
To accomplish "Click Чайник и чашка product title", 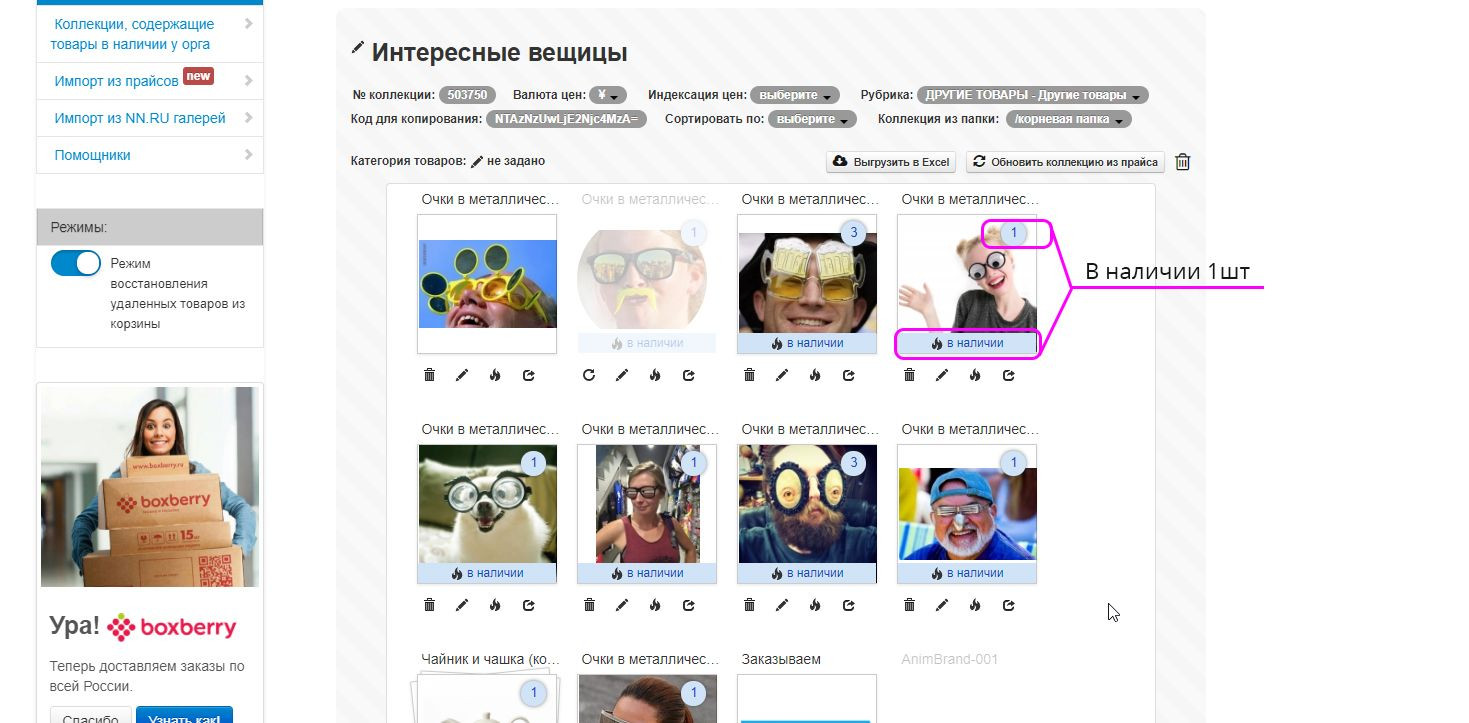I will point(491,659).
